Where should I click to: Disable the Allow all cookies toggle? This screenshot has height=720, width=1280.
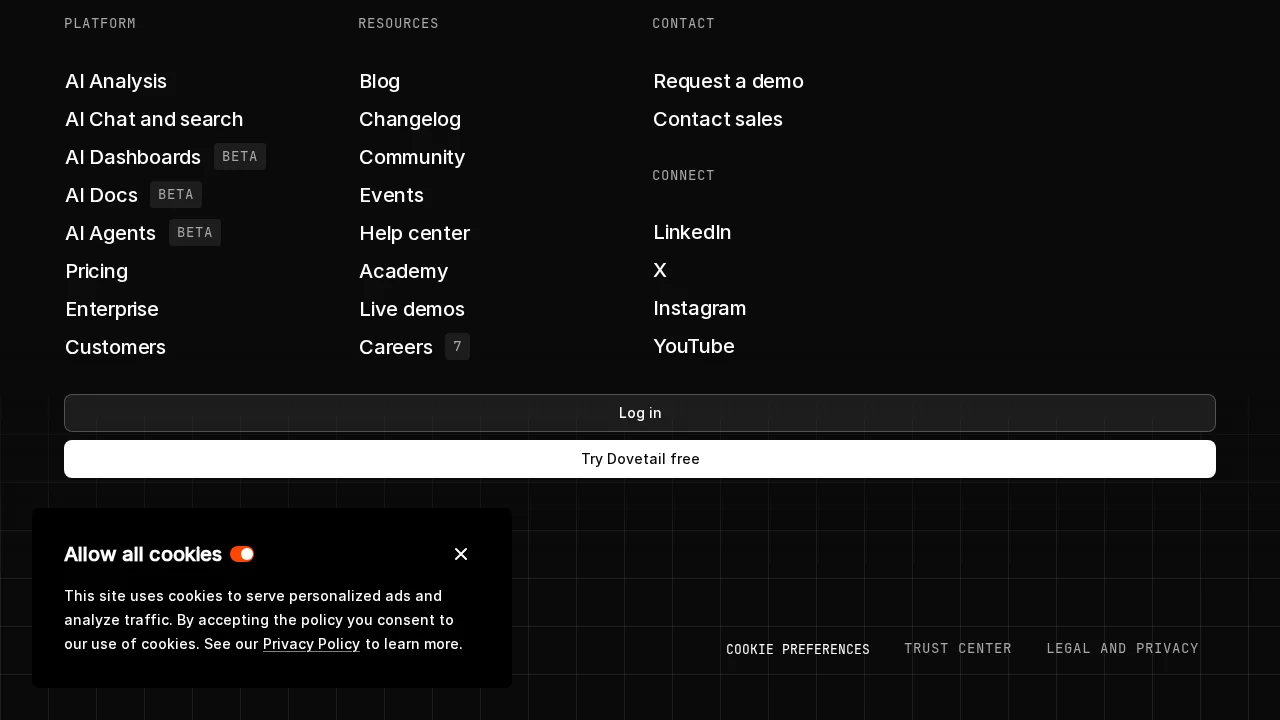pos(242,554)
